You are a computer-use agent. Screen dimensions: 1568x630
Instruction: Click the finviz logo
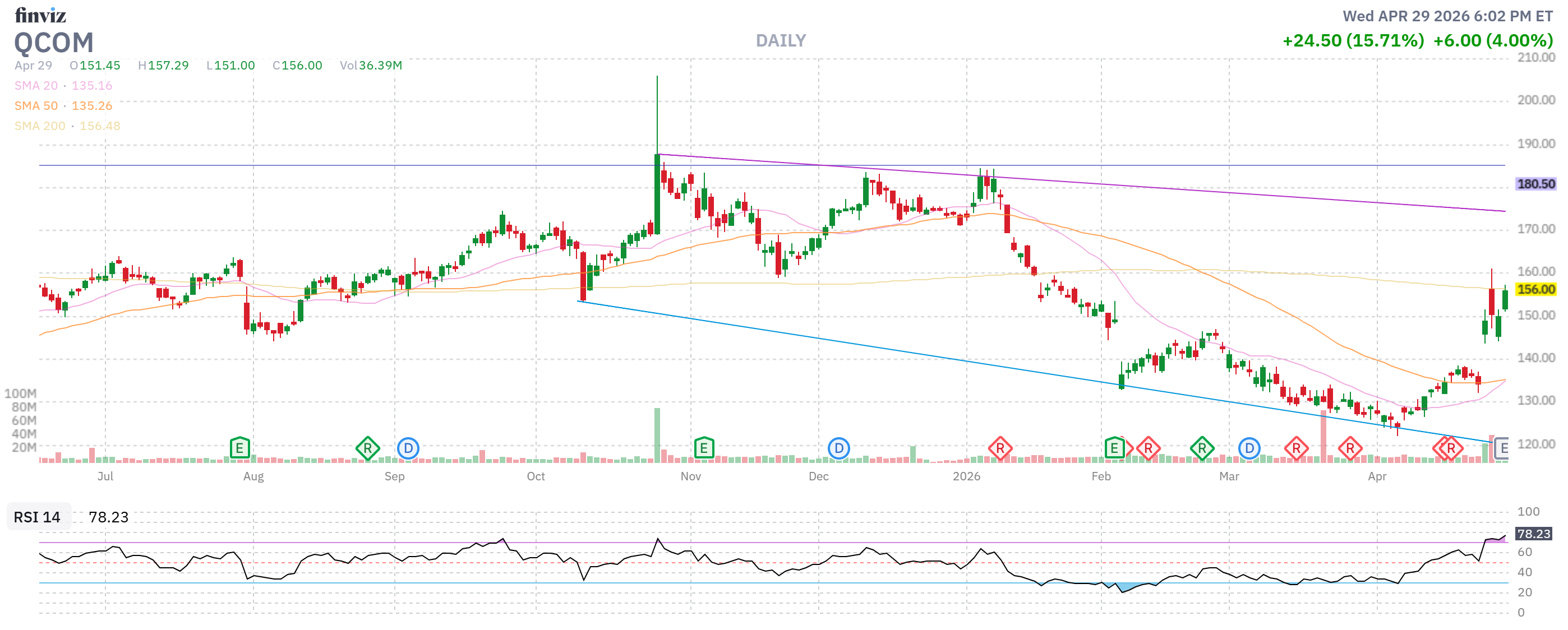pyautogui.click(x=40, y=15)
